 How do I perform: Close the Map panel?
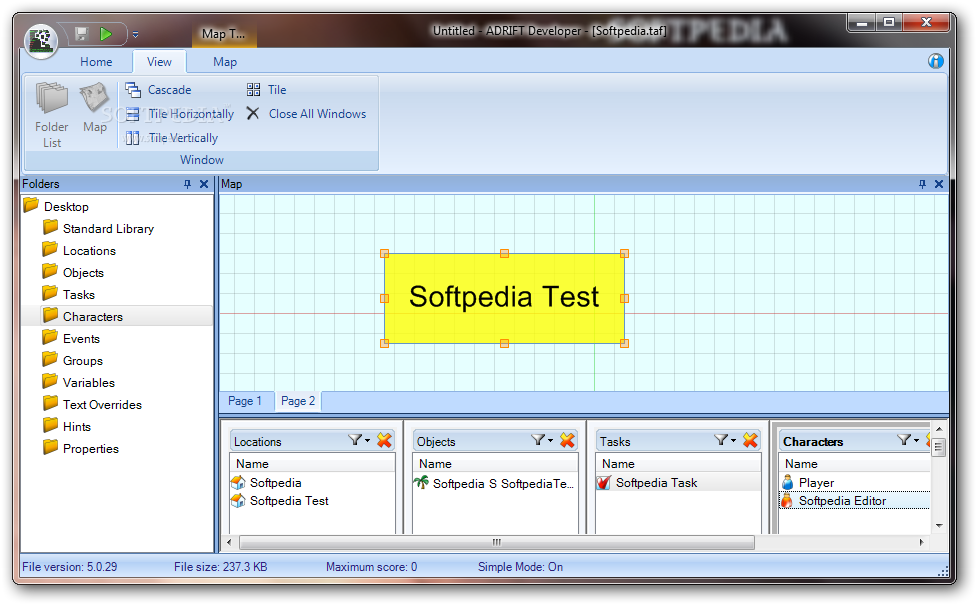coord(939,184)
